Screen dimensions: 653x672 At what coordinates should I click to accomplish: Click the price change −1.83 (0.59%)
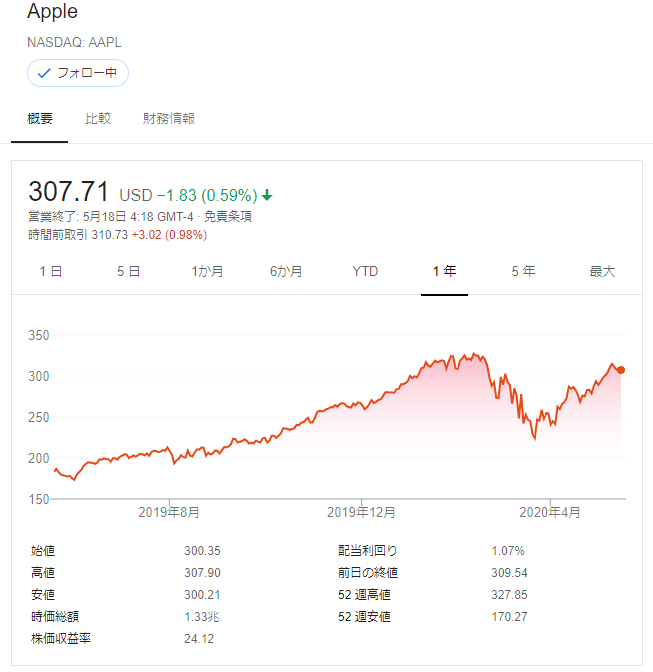click(x=207, y=195)
